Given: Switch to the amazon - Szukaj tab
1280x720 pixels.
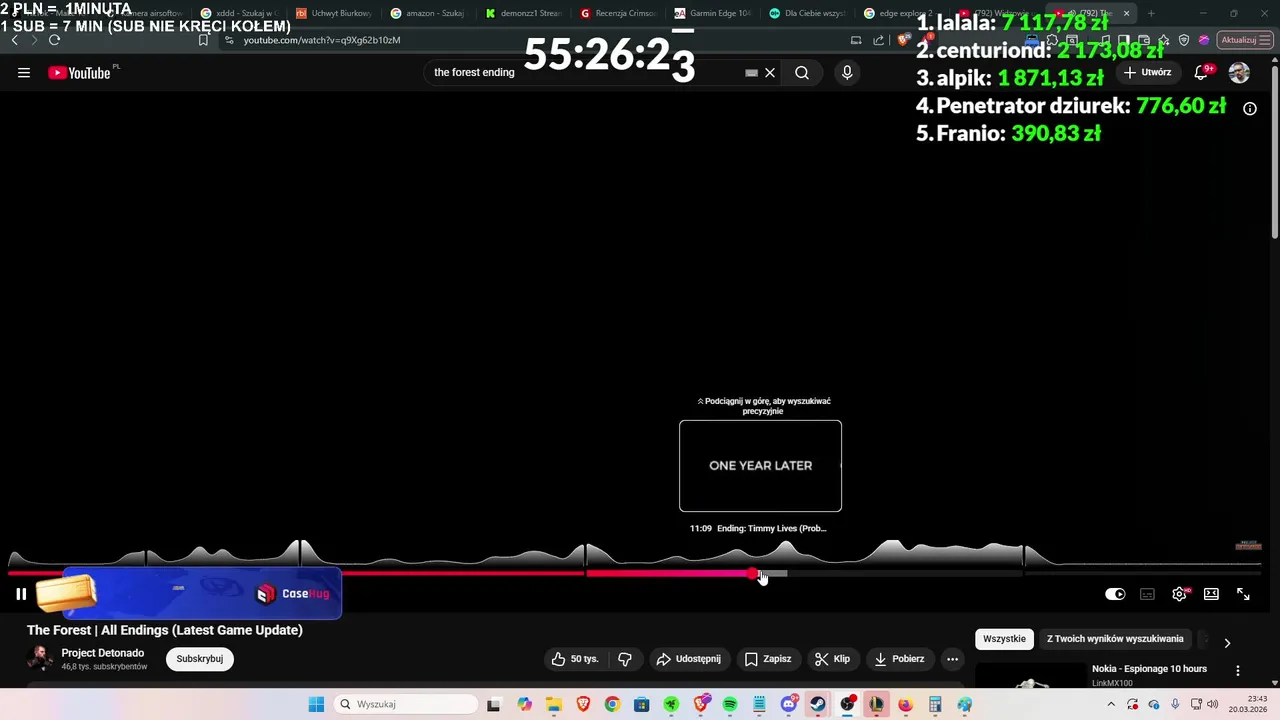Looking at the screenshot, I should point(427,14).
